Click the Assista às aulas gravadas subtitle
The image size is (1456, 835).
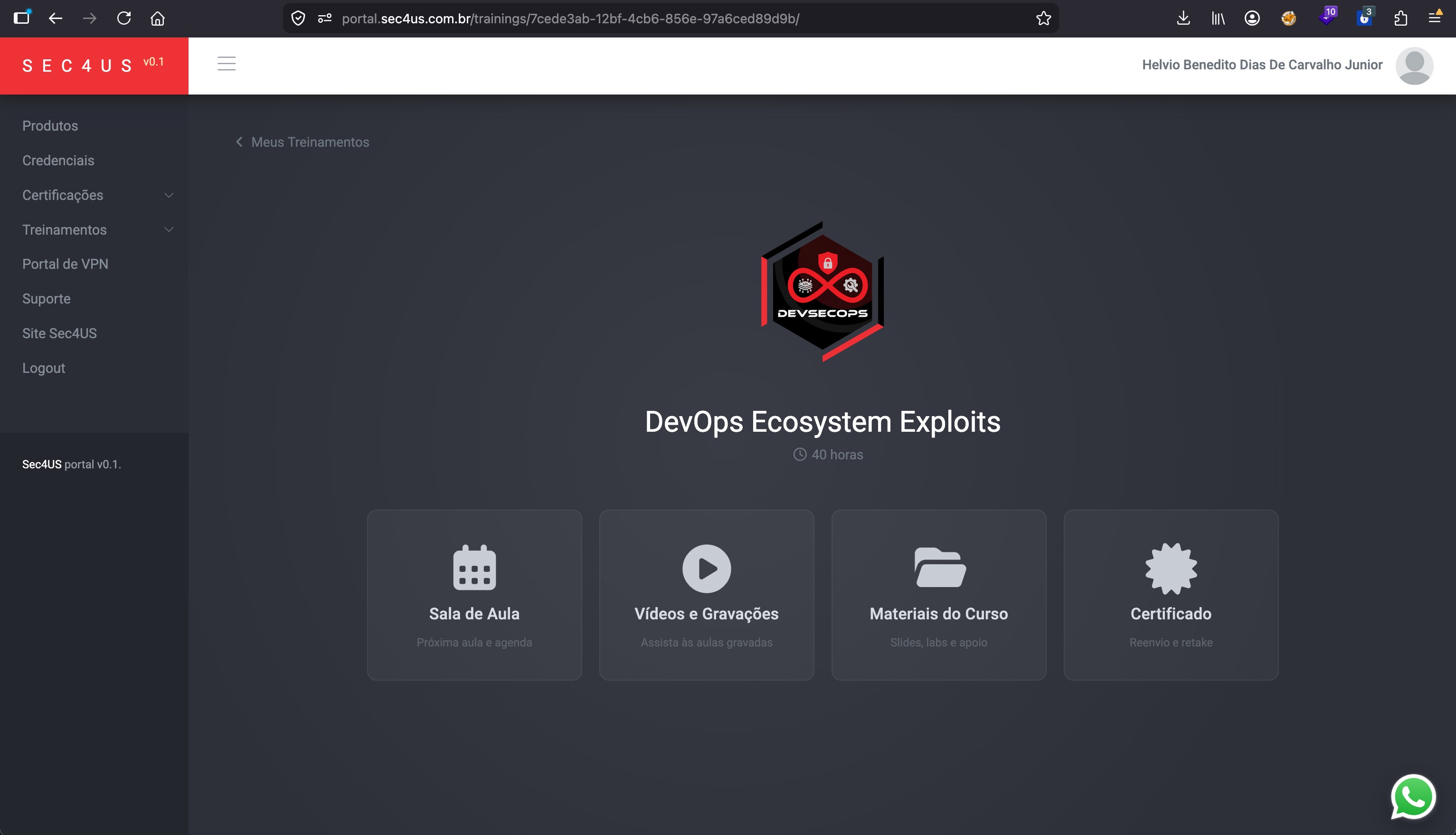point(706,642)
